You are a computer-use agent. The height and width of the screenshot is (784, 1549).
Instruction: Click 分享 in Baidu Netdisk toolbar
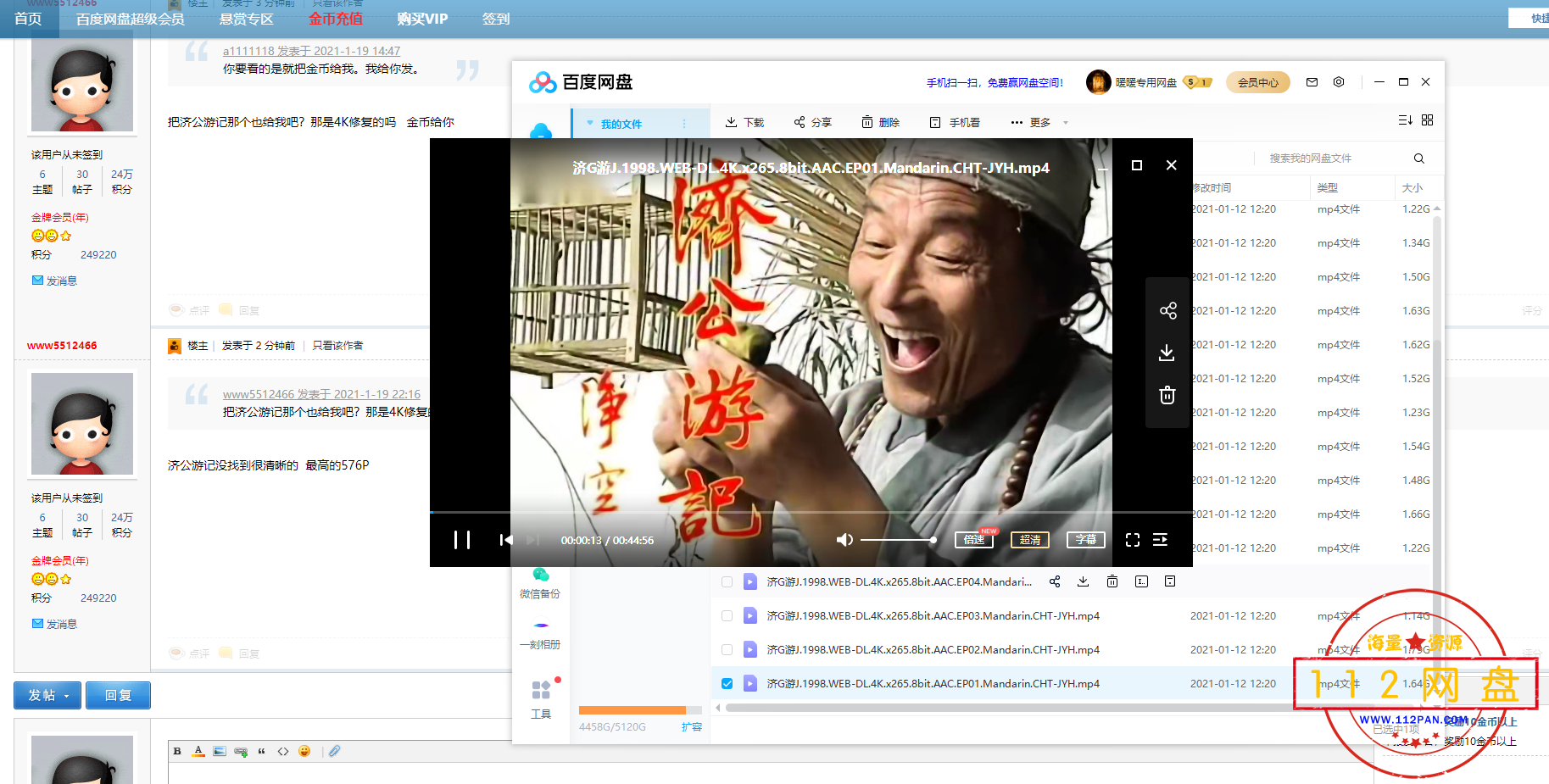812,123
